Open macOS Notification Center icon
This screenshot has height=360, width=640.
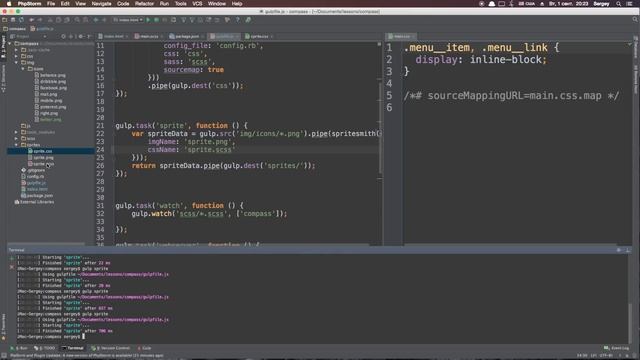coord(629,4)
